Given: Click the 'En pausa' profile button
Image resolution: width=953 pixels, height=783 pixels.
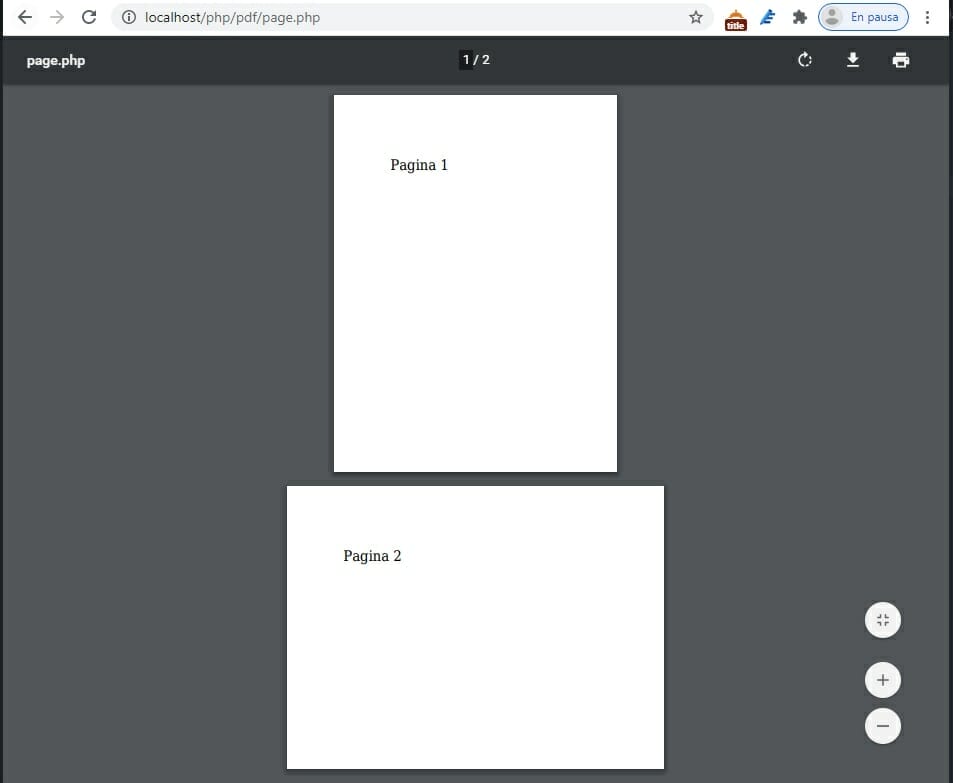Looking at the screenshot, I should point(863,17).
